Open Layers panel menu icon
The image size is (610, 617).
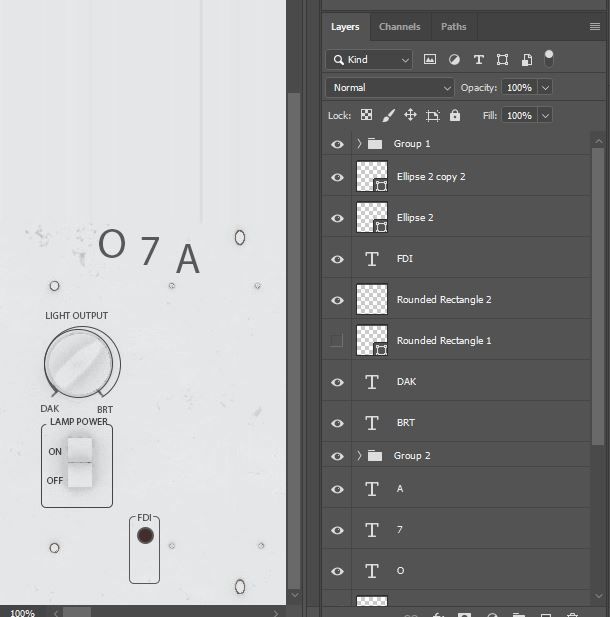pos(595,26)
